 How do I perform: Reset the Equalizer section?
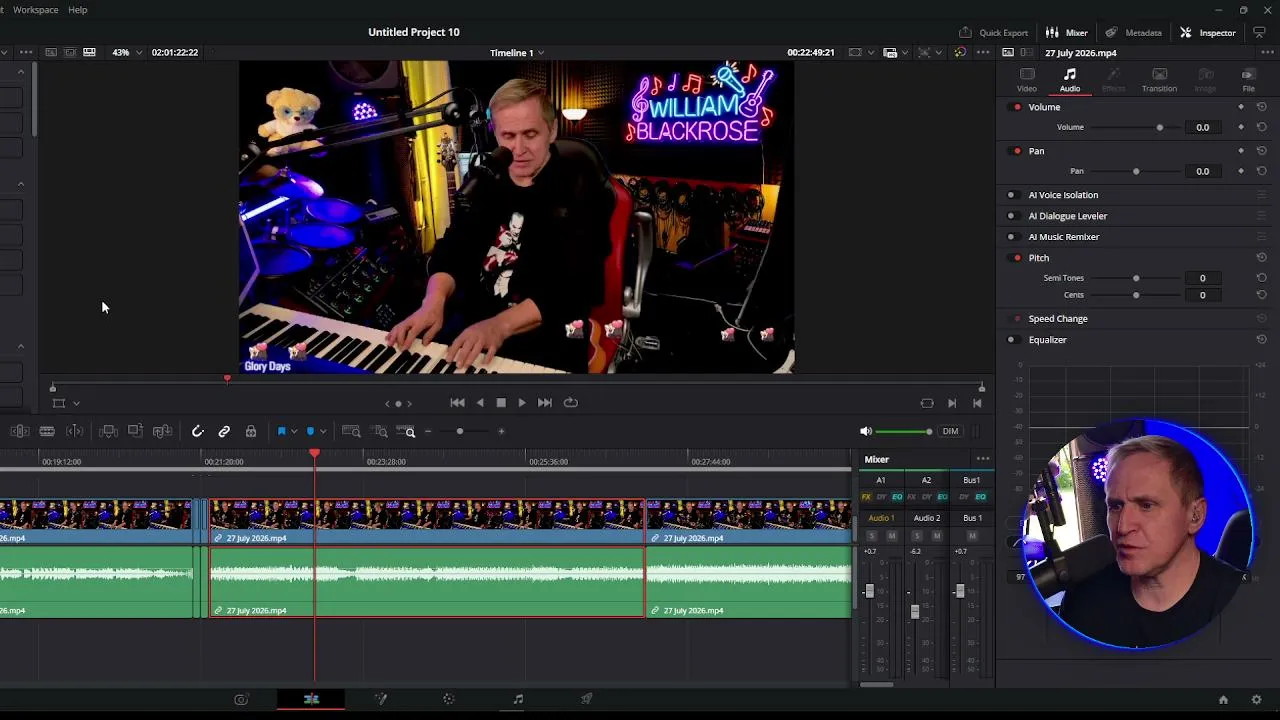point(1261,340)
